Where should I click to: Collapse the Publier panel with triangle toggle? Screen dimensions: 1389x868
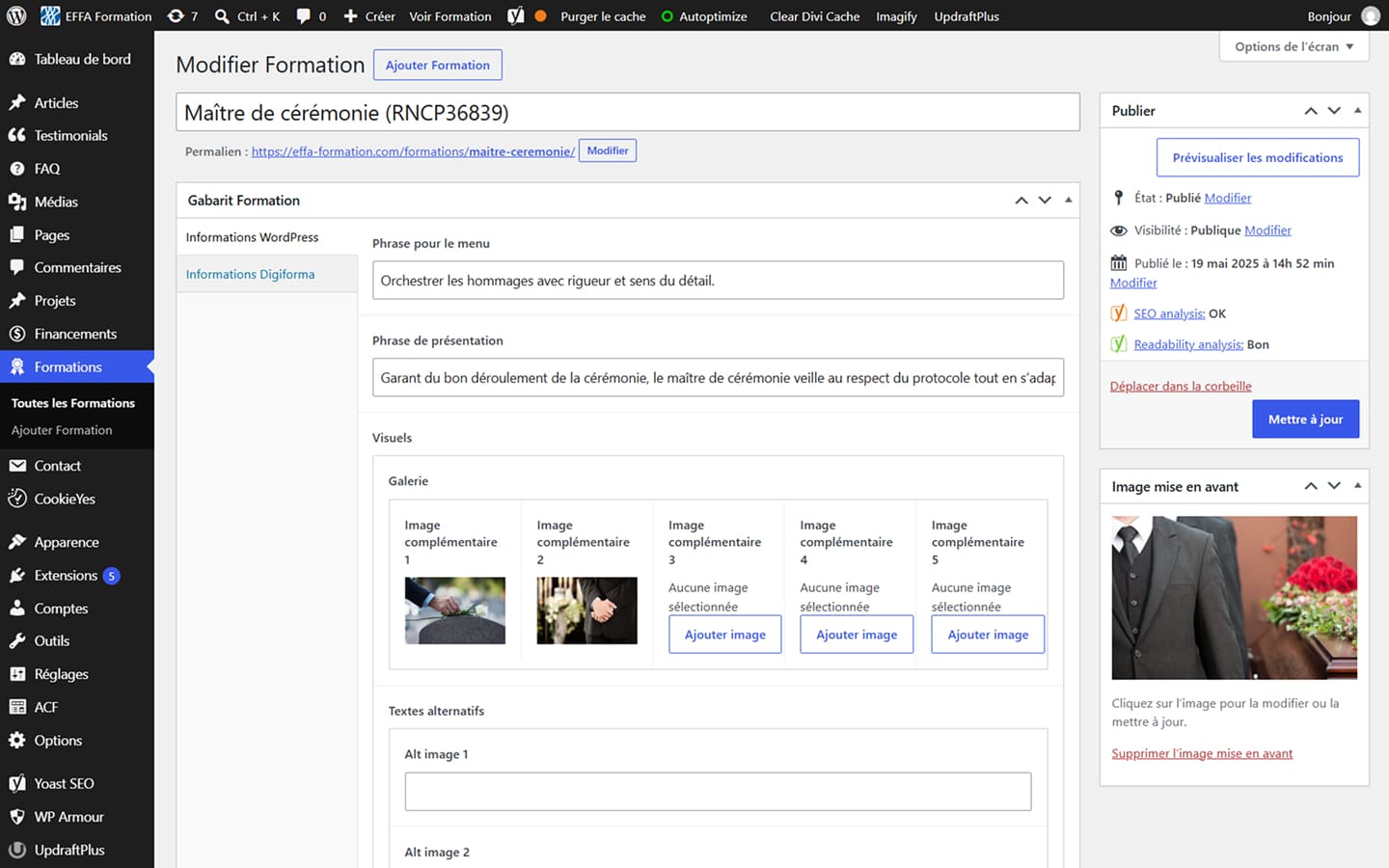click(1357, 111)
